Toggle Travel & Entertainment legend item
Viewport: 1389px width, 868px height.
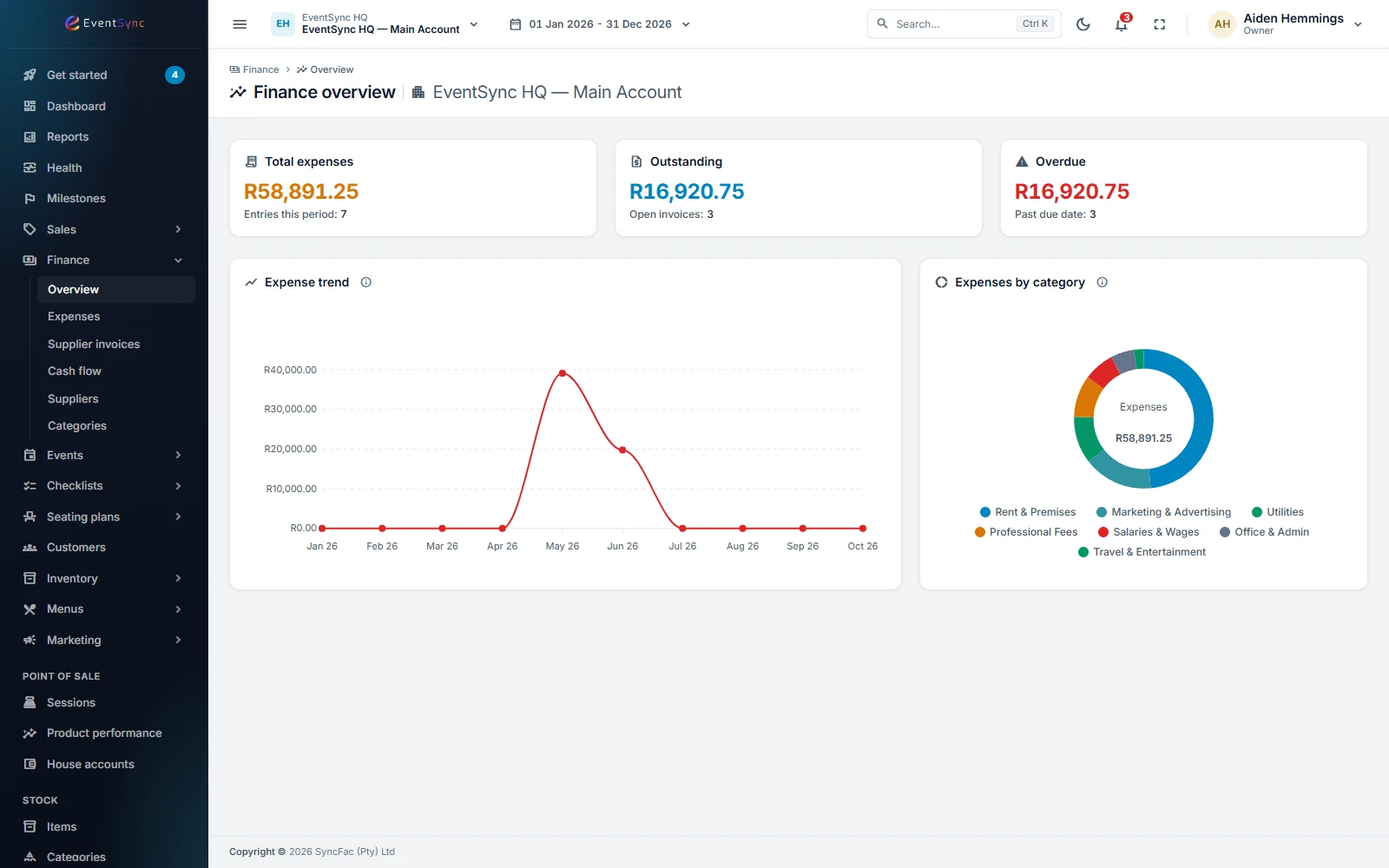1142,552
